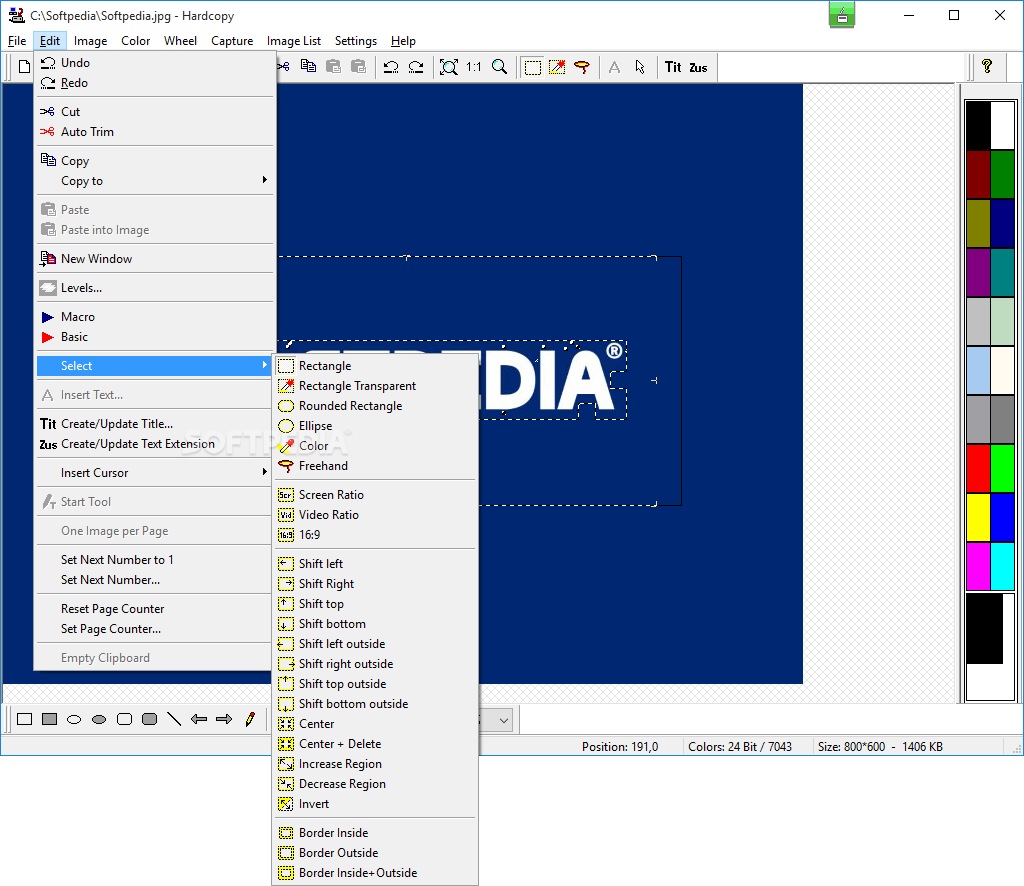The height and width of the screenshot is (886, 1024).
Task: Click the magnifier zoom icon in toolbar
Action: [x=500, y=67]
